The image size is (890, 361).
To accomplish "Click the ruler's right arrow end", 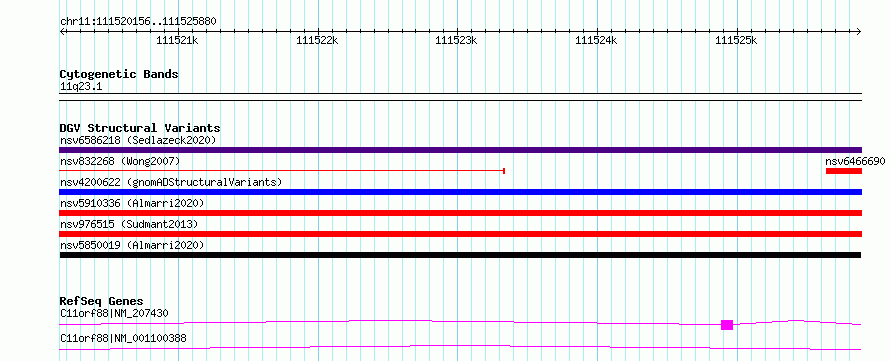I will tap(859, 31).
